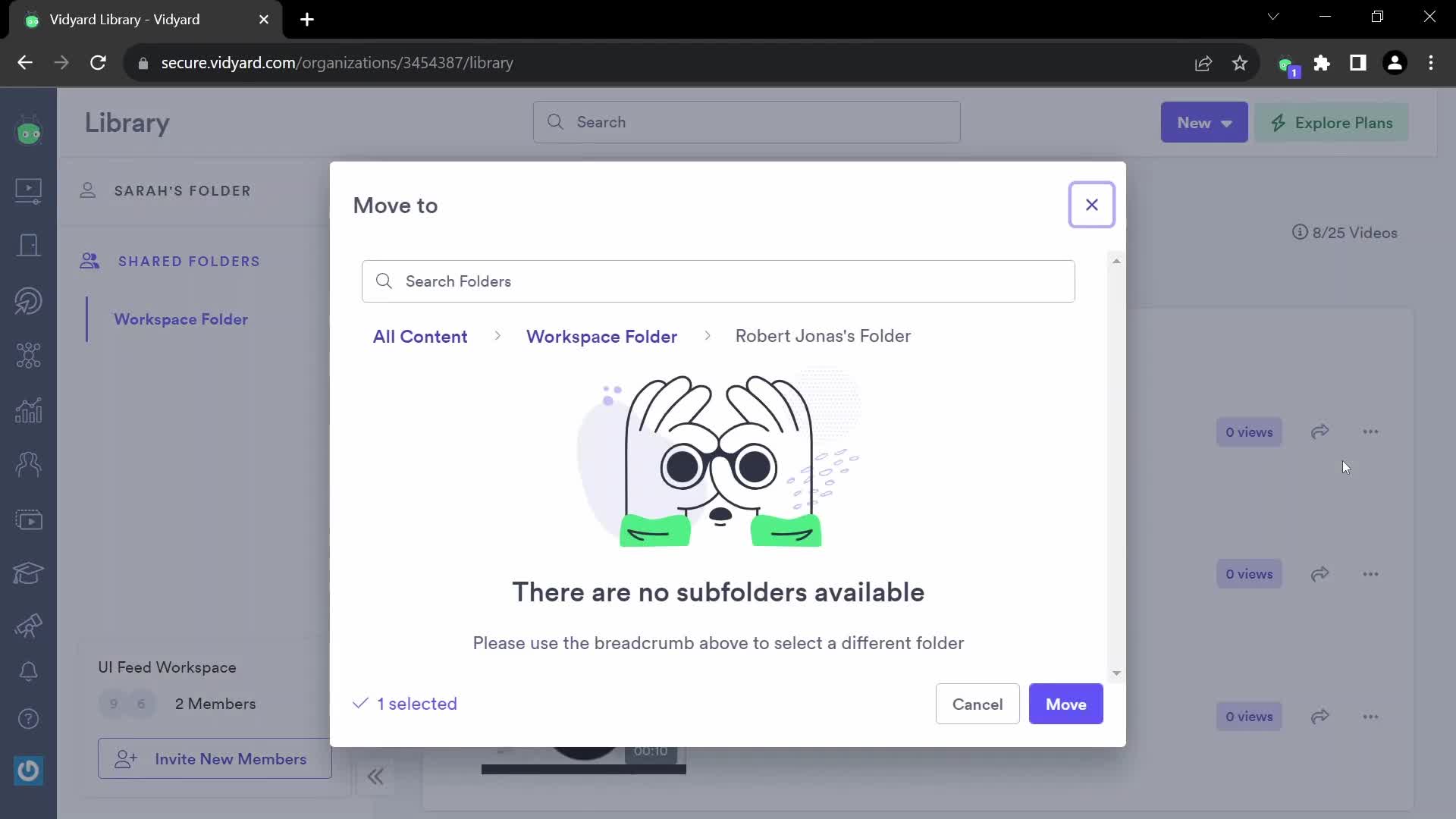Open the video playlist sidebar icon
The height and width of the screenshot is (819, 1456).
point(29,519)
